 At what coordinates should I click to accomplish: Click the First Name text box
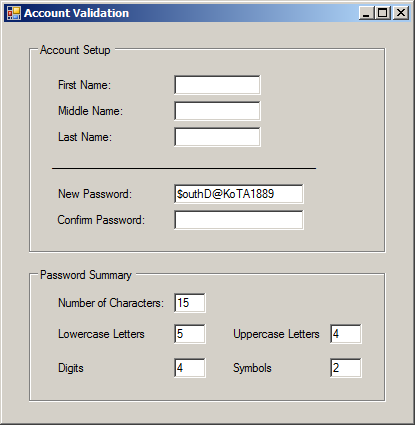point(217,85)
